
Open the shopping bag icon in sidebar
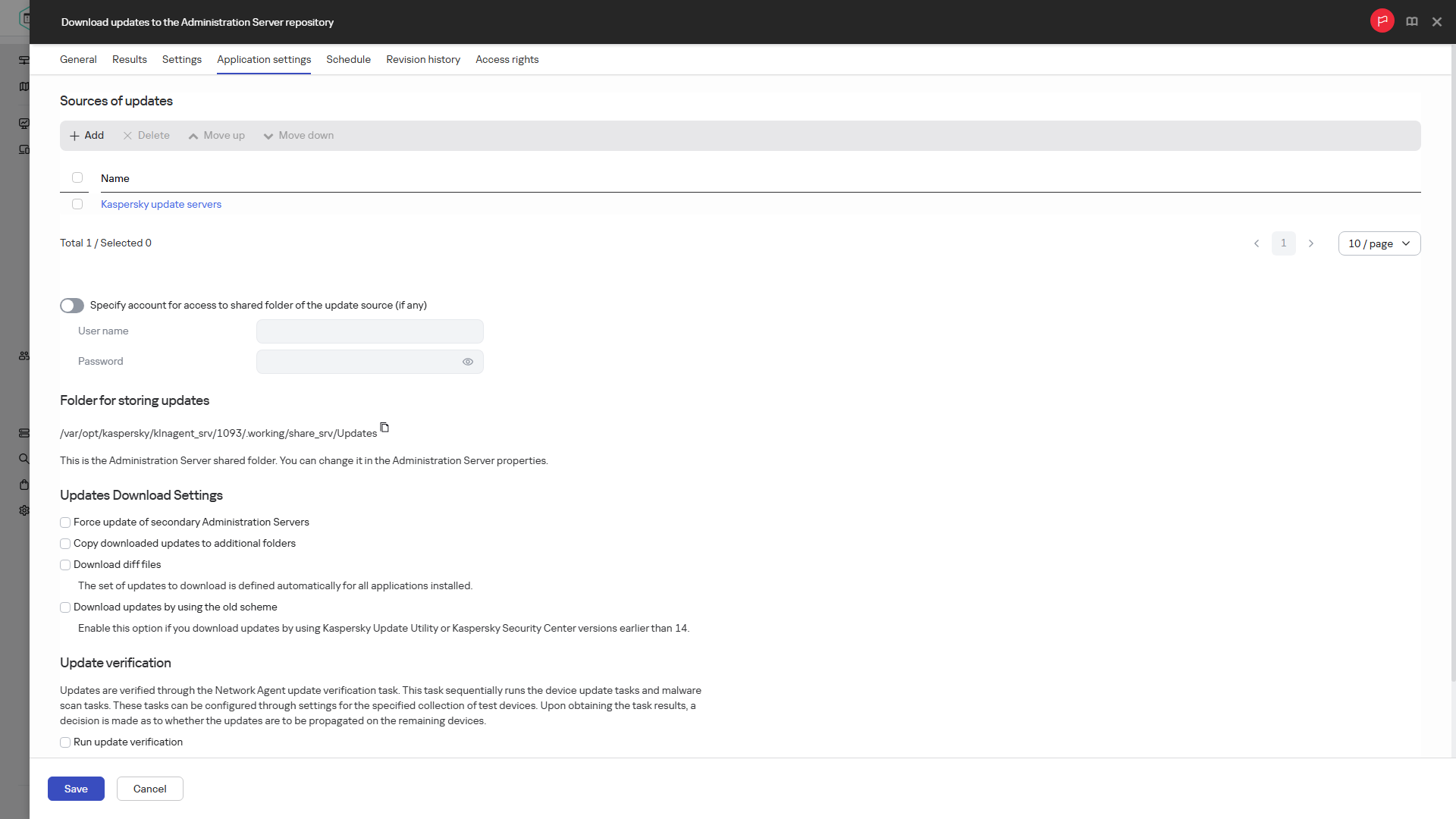(24, 485)
